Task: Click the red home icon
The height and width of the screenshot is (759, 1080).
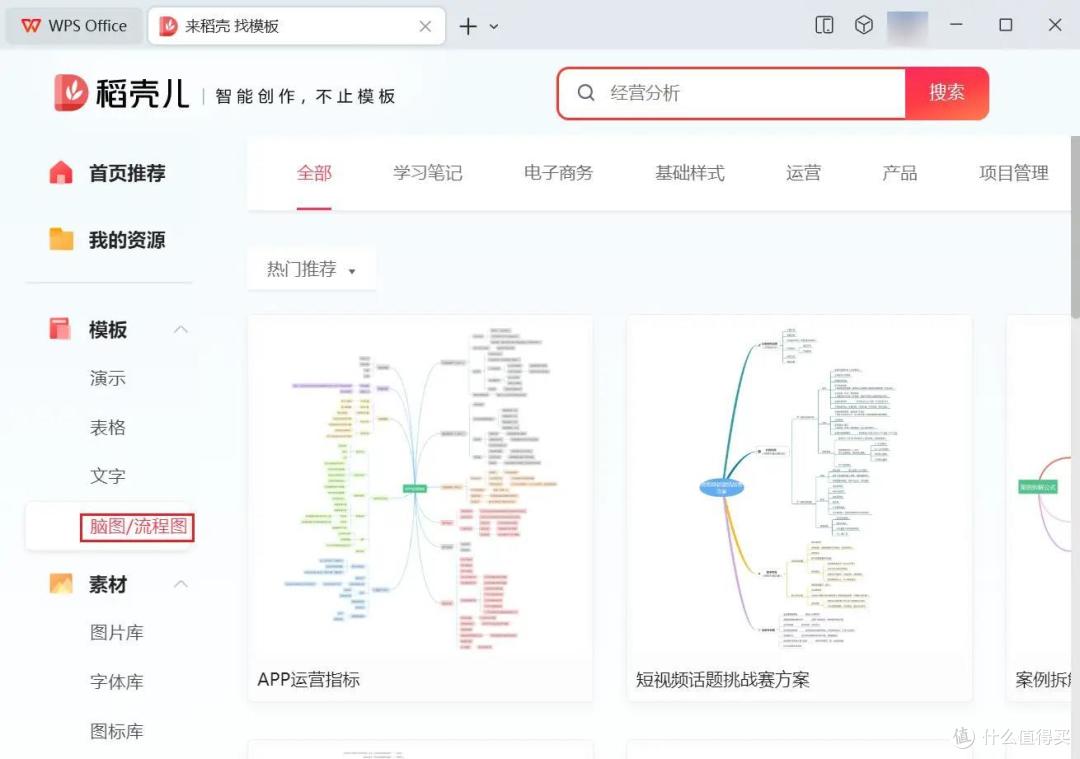Action: coord(61,172)
